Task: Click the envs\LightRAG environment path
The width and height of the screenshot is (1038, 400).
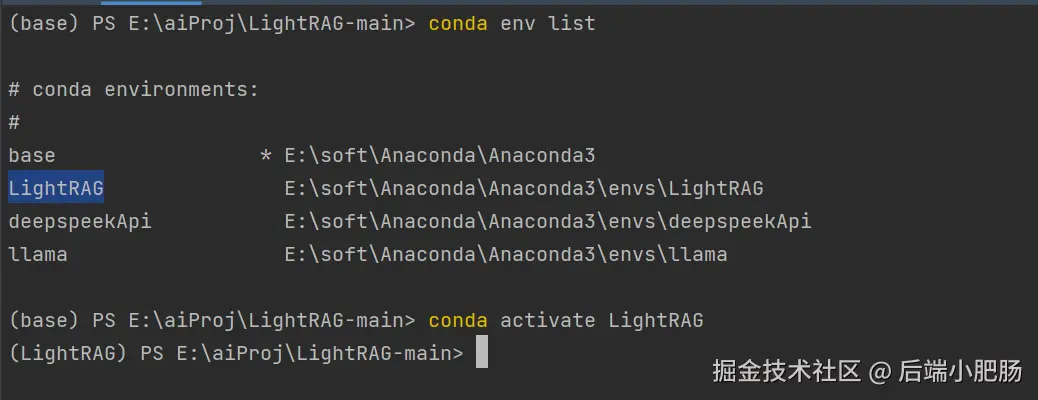Action: tap(524, 188)
